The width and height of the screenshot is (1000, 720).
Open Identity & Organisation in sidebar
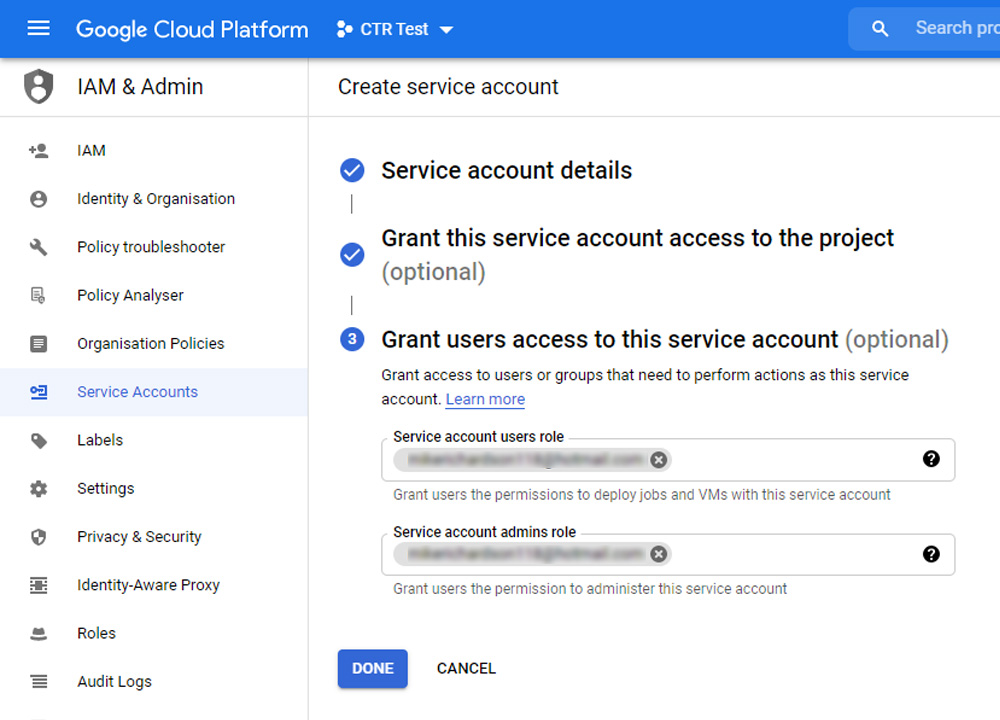[155, 199]
